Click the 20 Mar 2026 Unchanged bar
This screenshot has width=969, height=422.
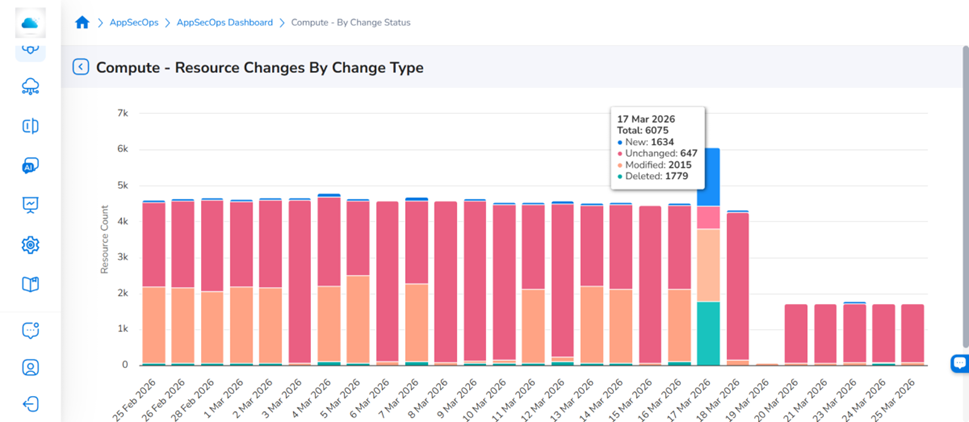pos(796,334)
